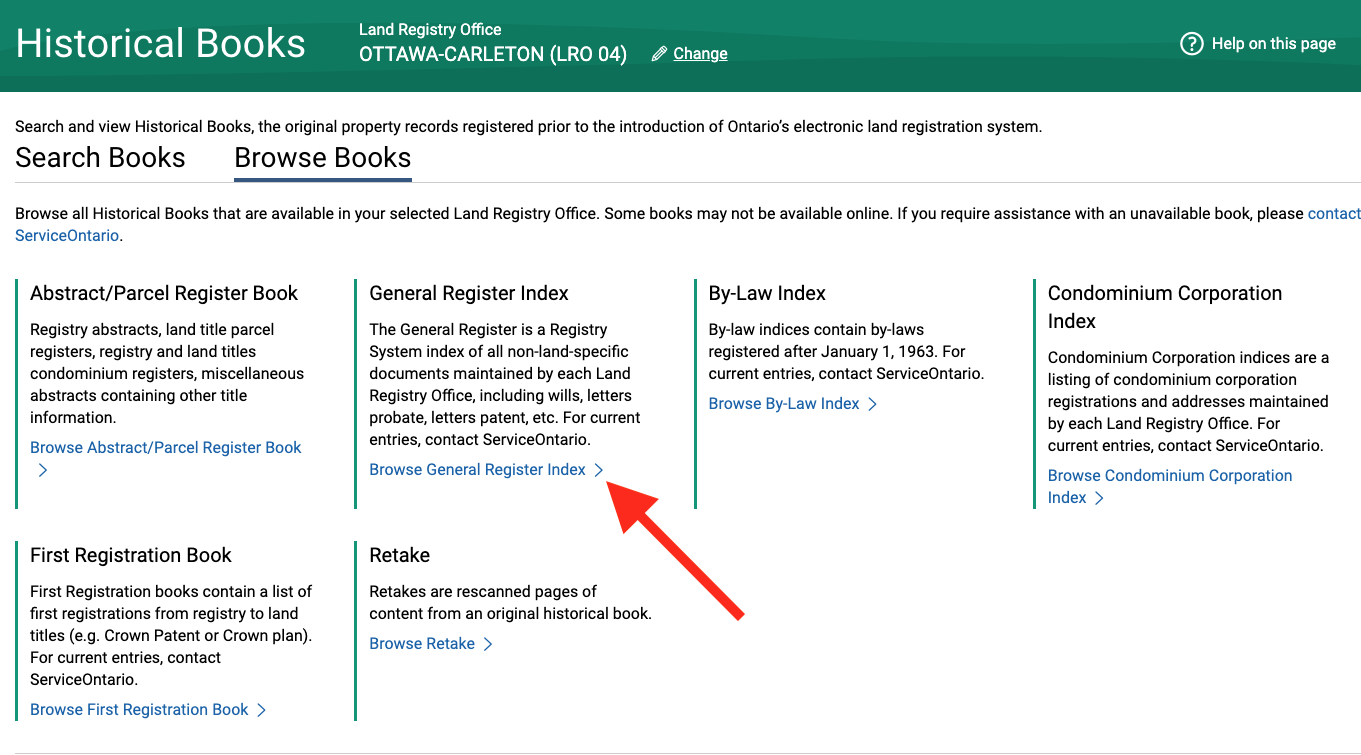Screen dimensions: 1361x755
Task: Click the chevron after Browse First Registration Book
Action: click(x=262, y=710)
